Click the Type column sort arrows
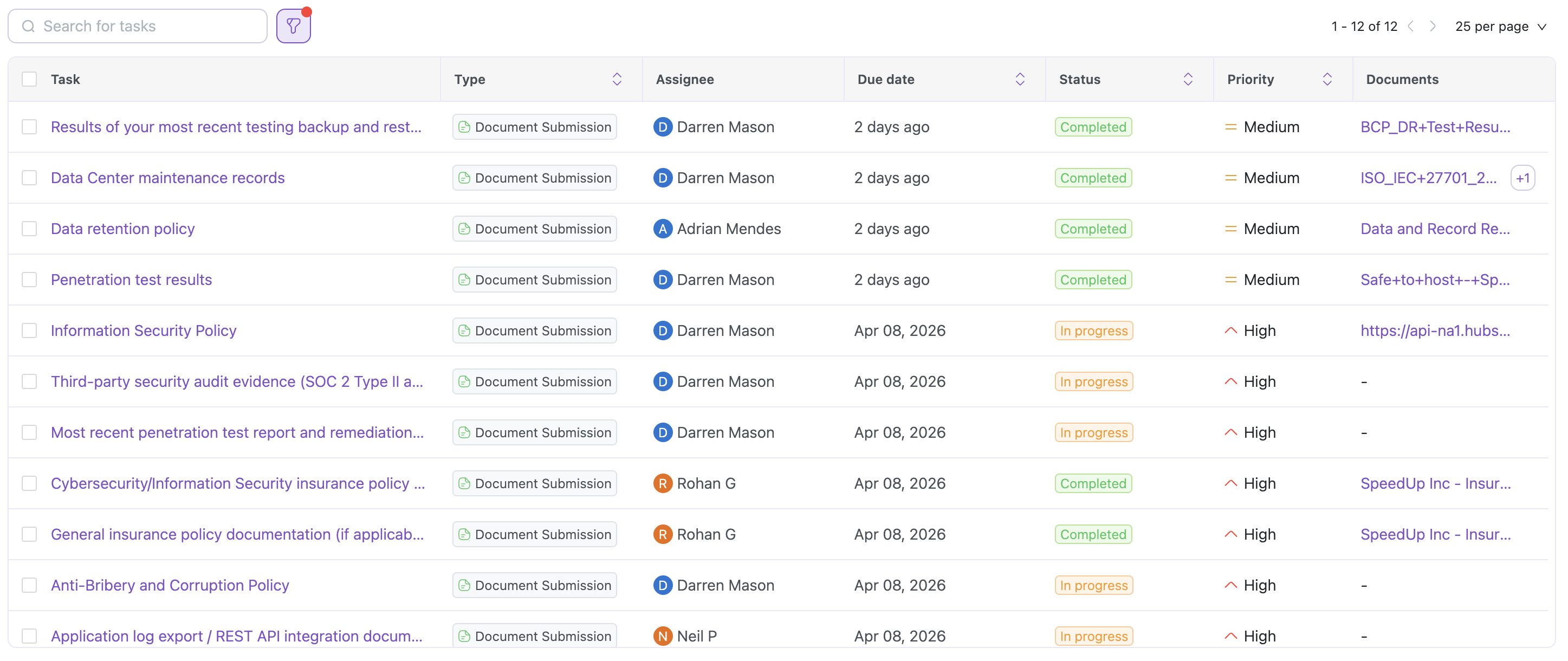This screenshot has height=661, width=1568. tap(617, 79)
